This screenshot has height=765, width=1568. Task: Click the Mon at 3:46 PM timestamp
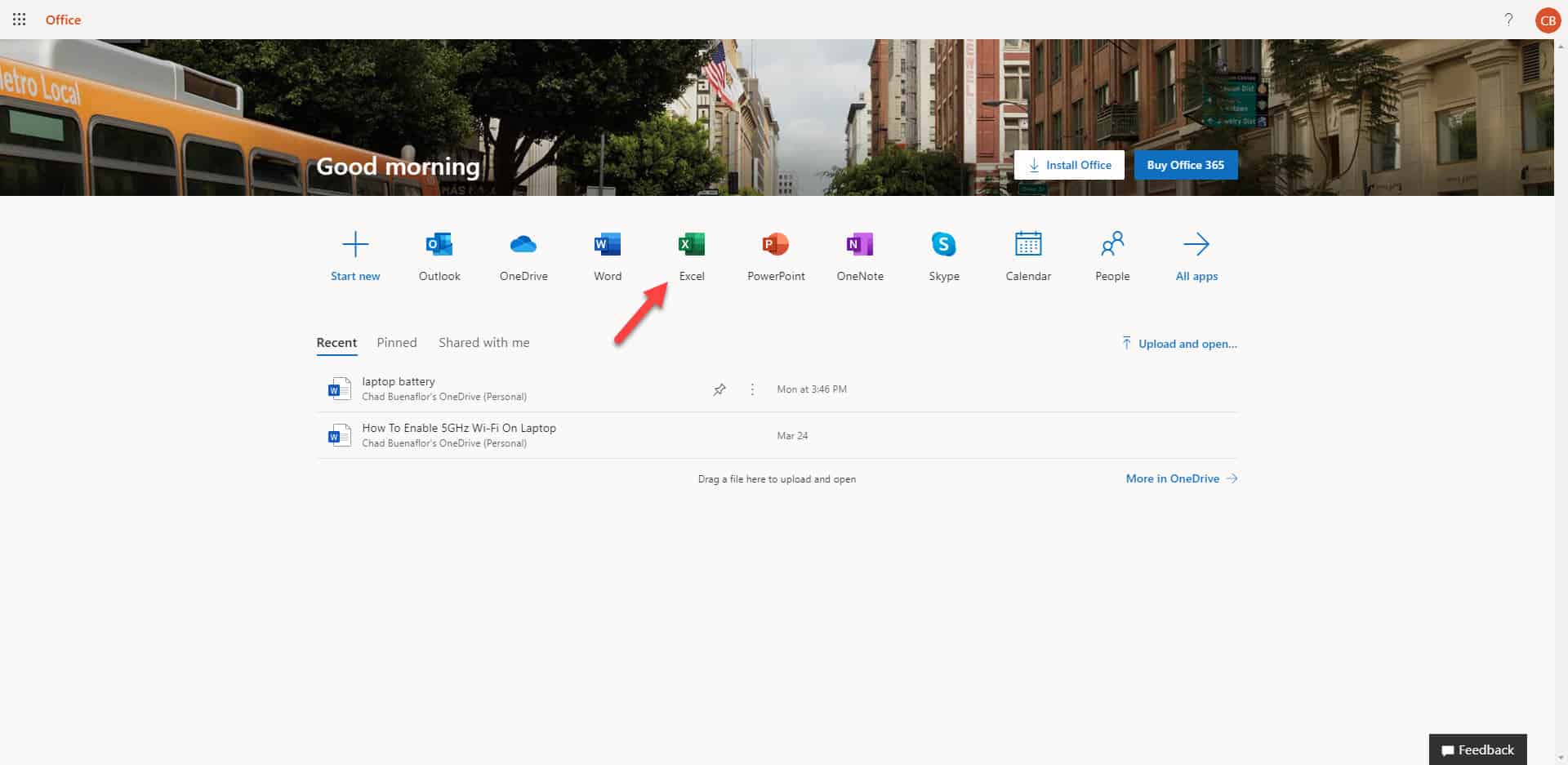(x=812, y=389)
